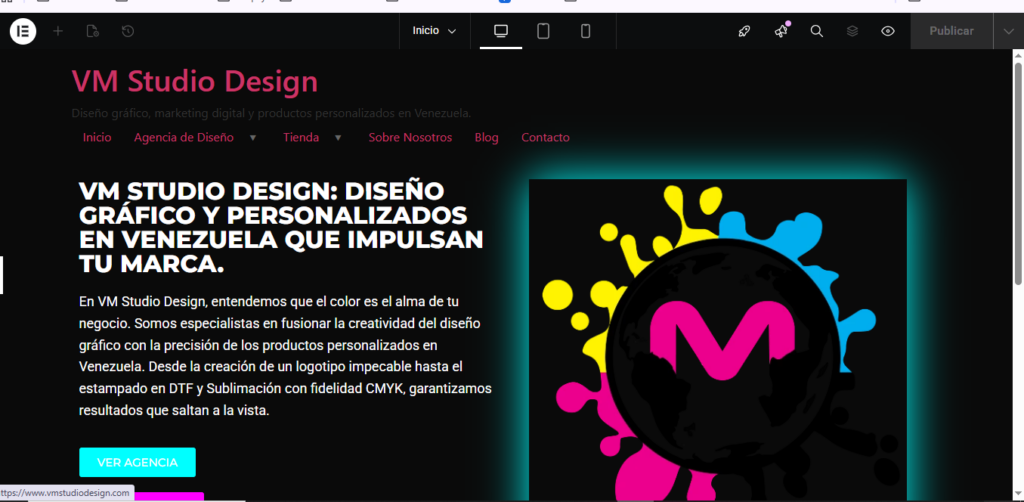Select the paragraph starting 'En VM Studio Design'
1024x502 pixels.
click(x=285, y=356)
